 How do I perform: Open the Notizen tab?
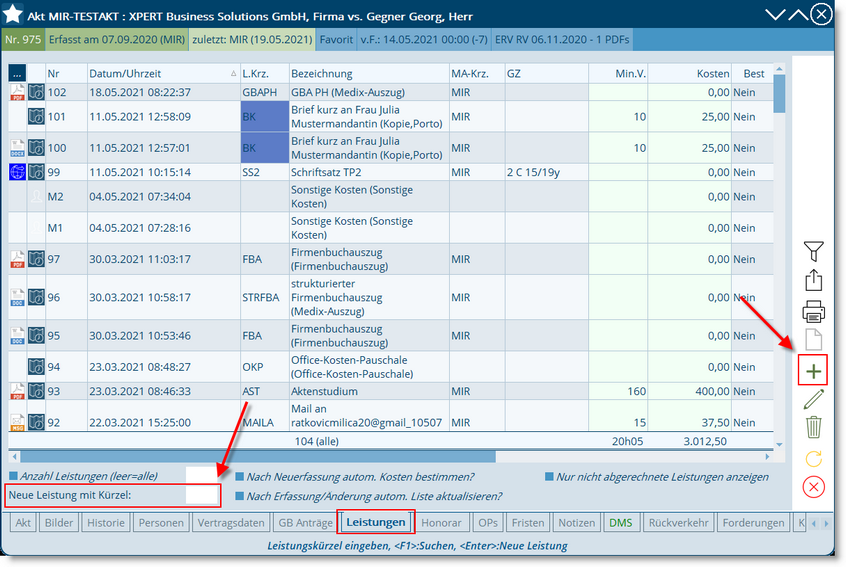pos(577,523)
